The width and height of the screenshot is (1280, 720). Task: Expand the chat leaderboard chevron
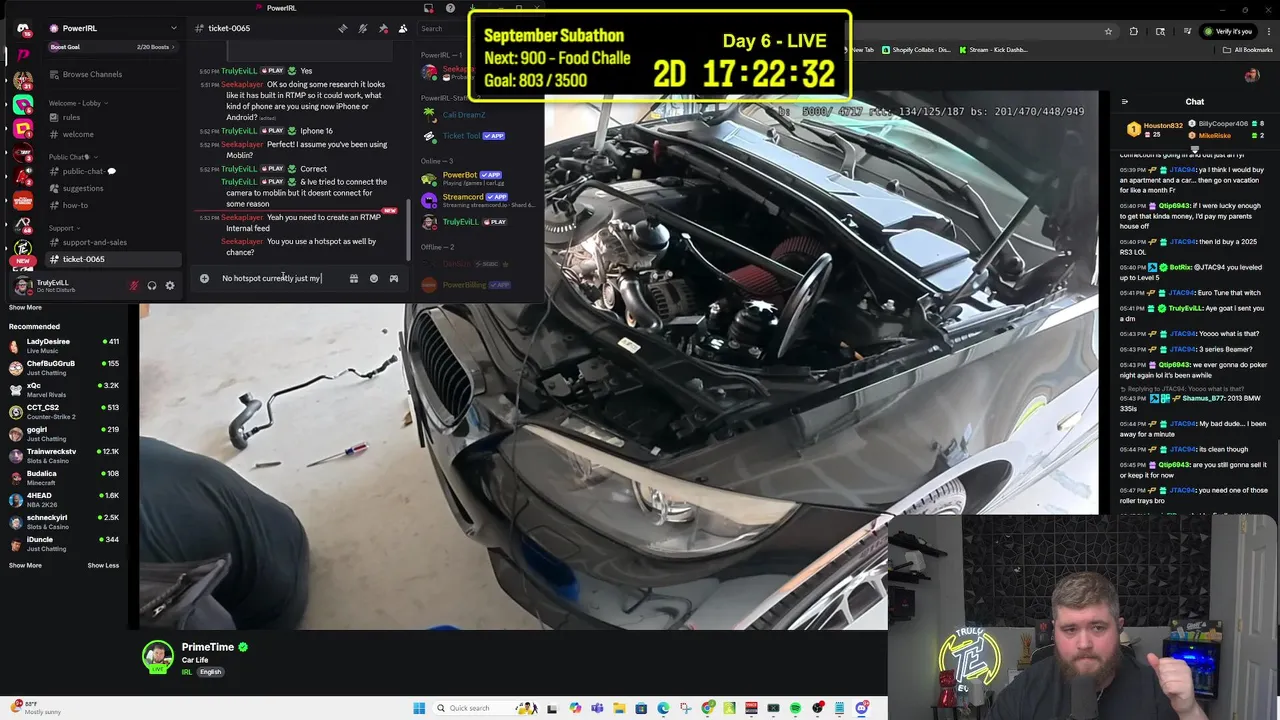(x=1194, y=148)
